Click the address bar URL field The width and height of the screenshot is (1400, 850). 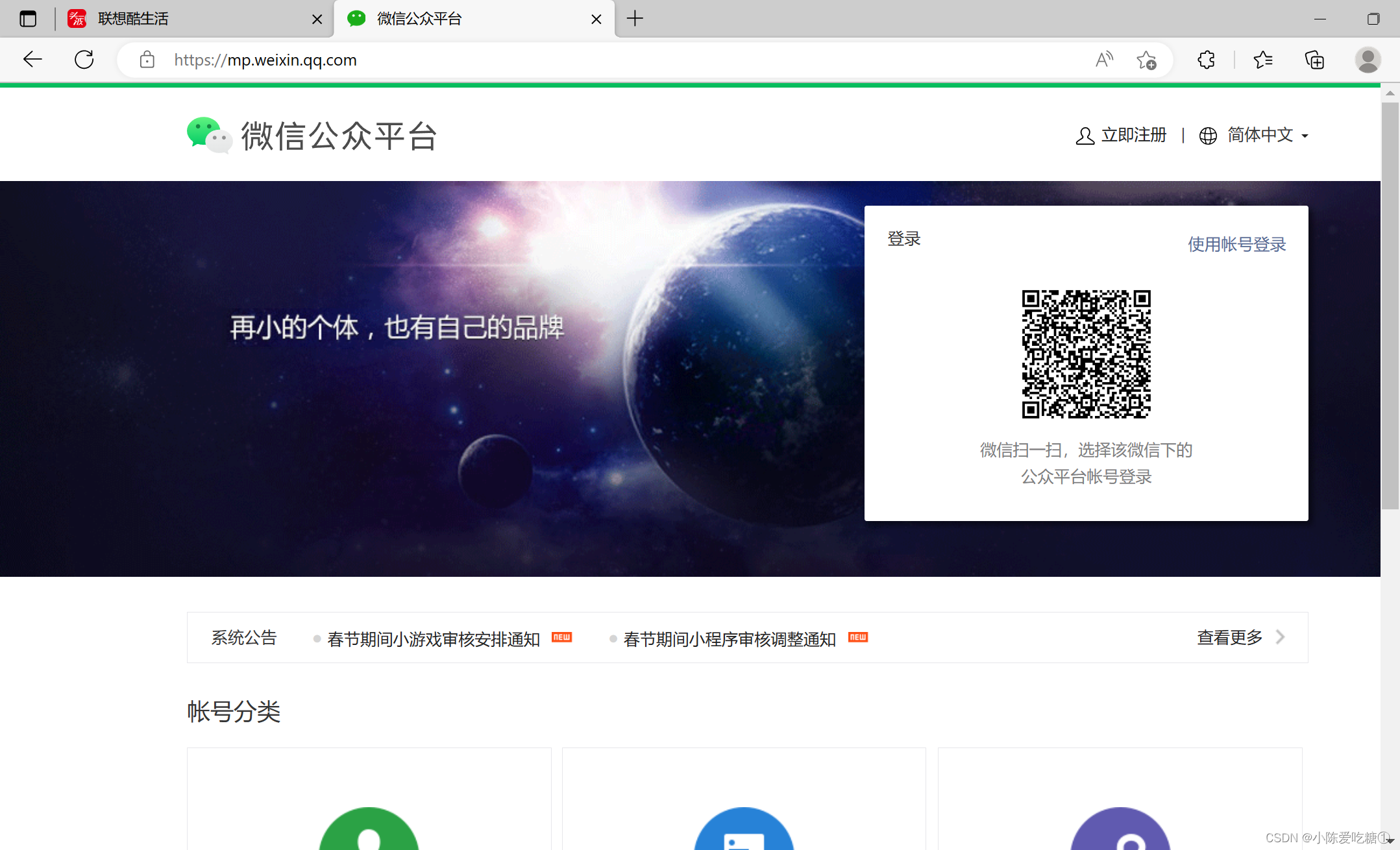[584, 60]
